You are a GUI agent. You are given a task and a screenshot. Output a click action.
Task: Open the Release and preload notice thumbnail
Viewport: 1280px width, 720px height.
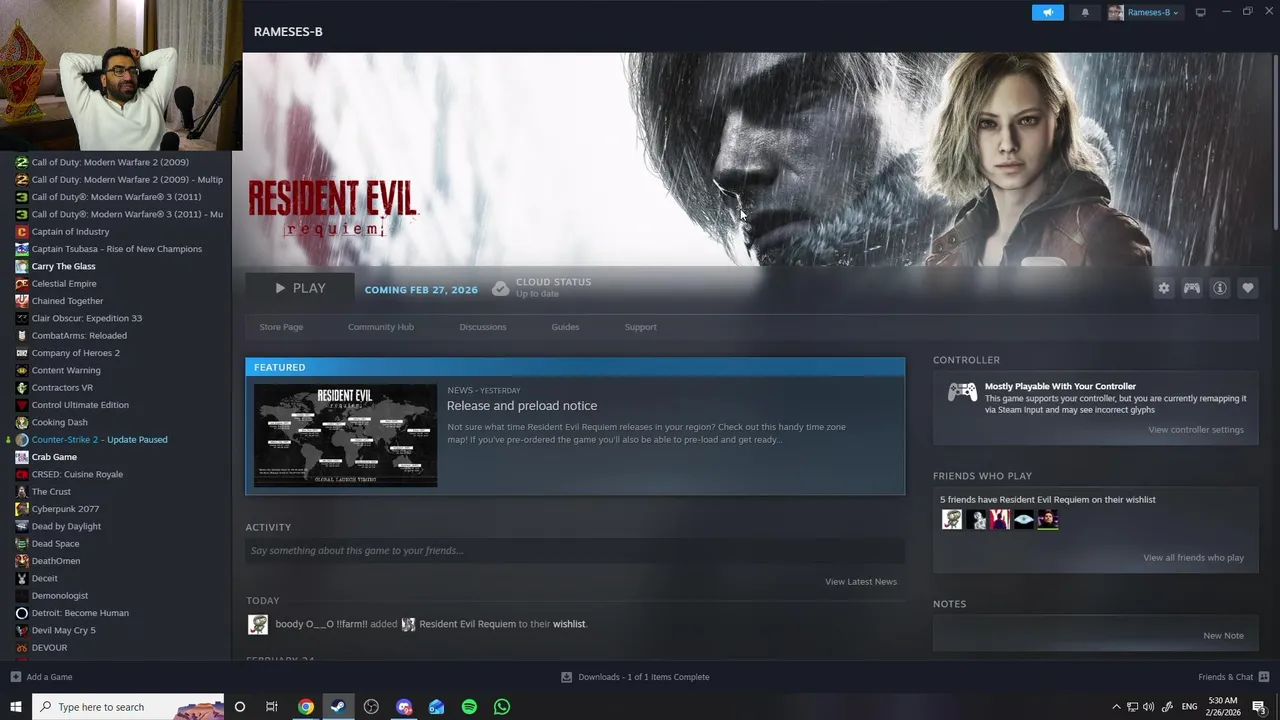(345, 435)
